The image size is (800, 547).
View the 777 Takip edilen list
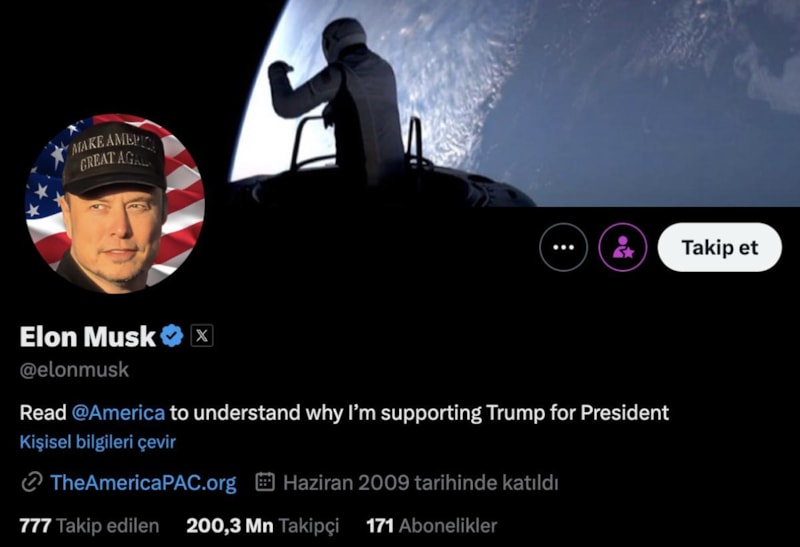point(89,526)
